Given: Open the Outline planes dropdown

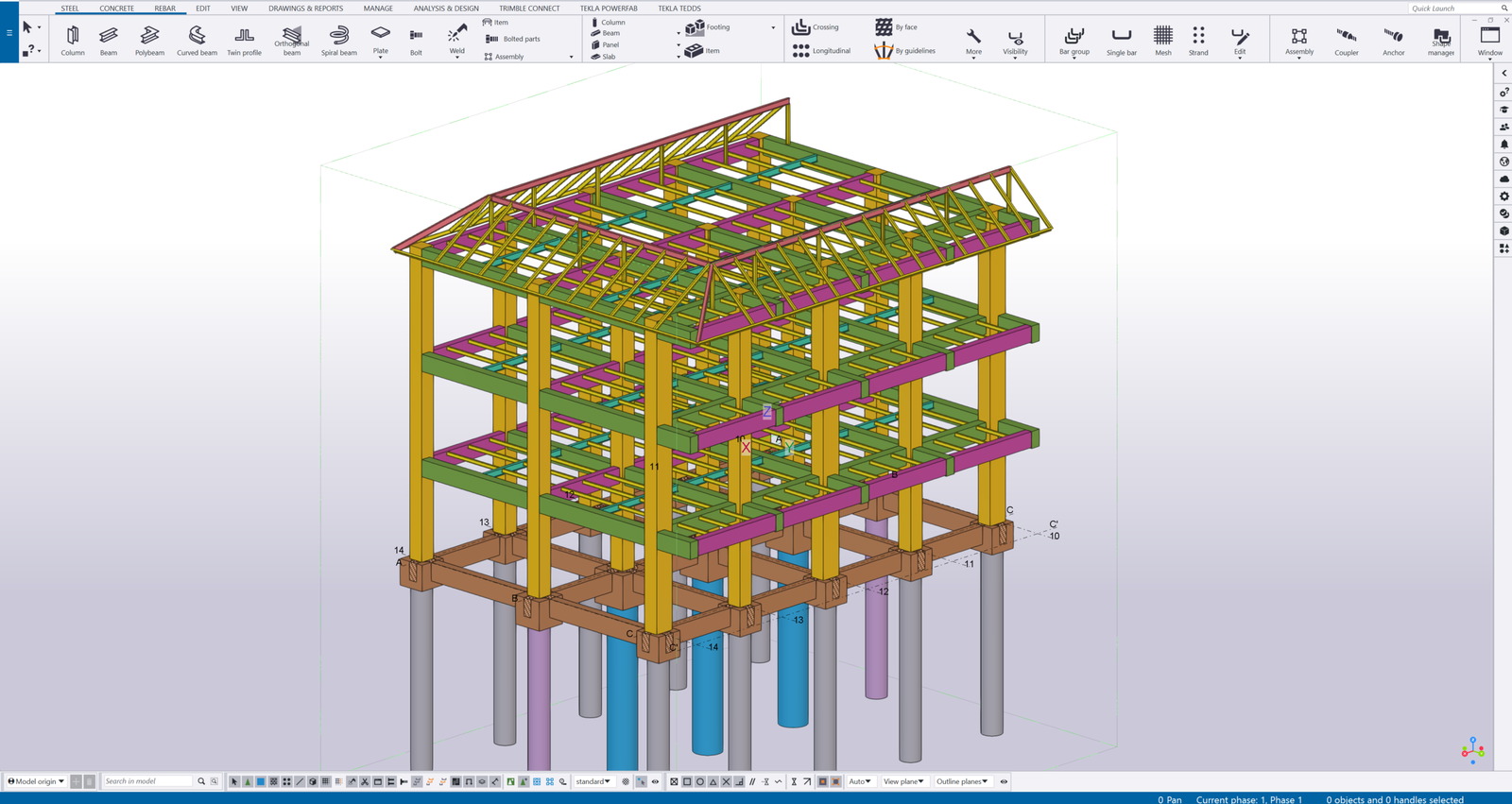Looking at the screenshot, I should 962,781.
